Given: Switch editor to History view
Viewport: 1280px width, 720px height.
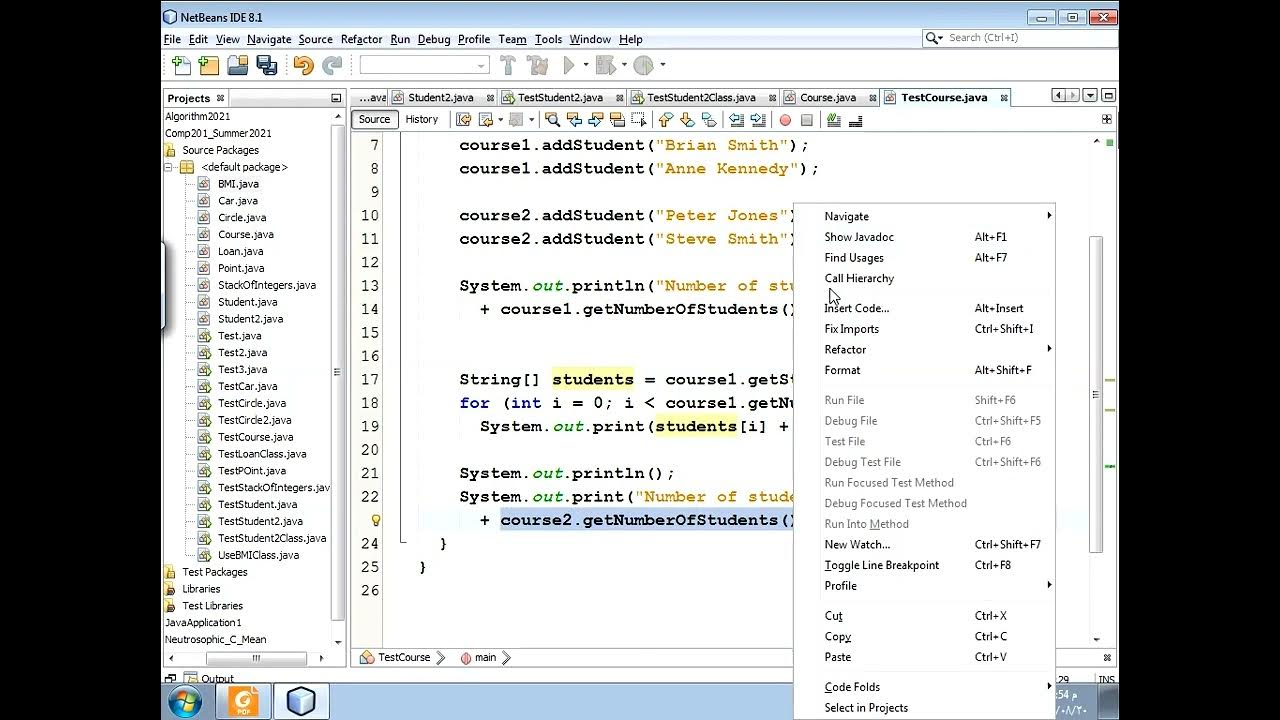Looking at the screenshot, I should tap(421, 119).
